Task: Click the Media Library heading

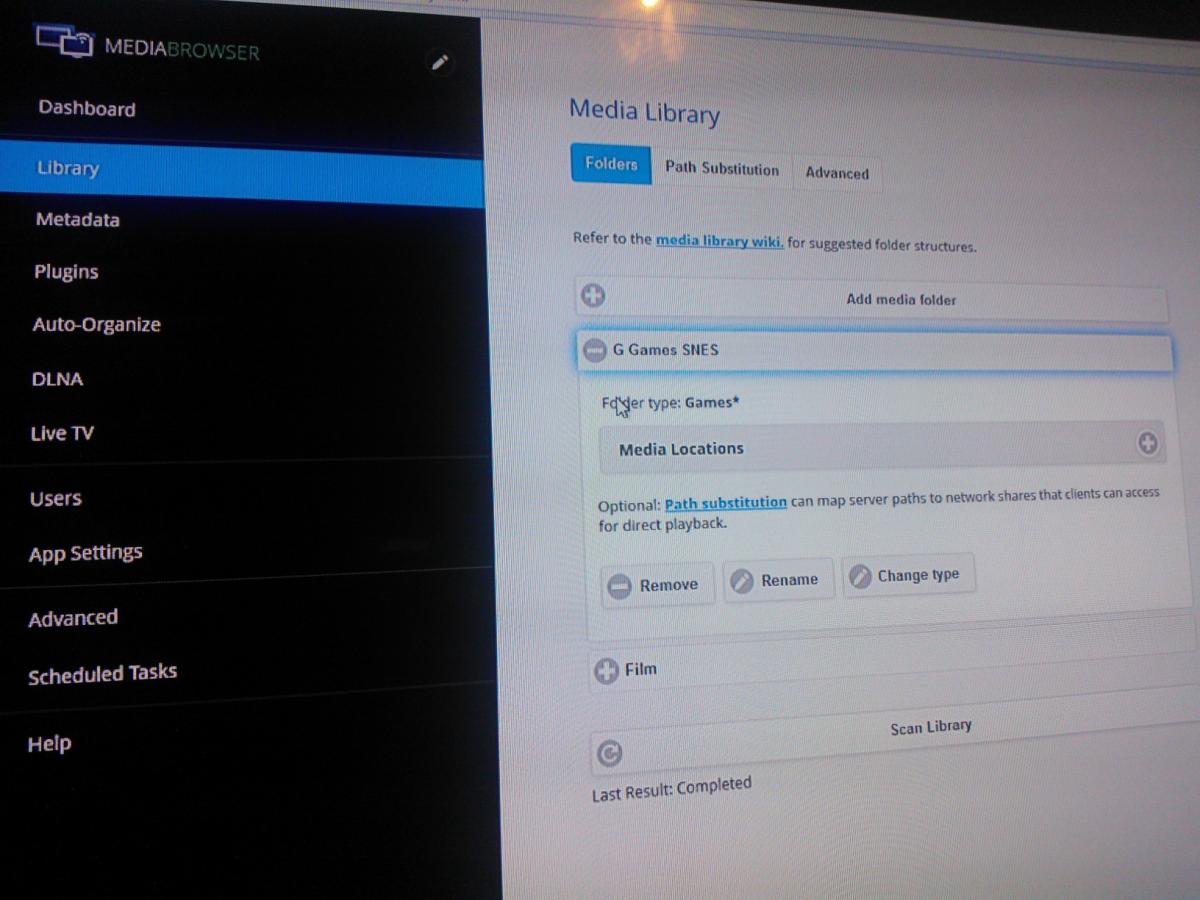Action: [644, 111]
